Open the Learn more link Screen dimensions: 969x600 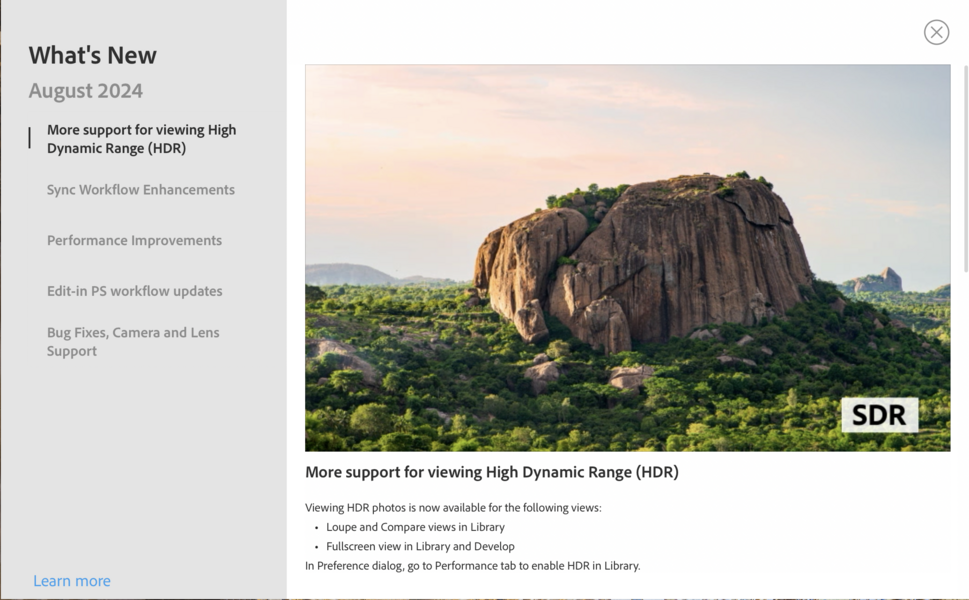[72, 581]
